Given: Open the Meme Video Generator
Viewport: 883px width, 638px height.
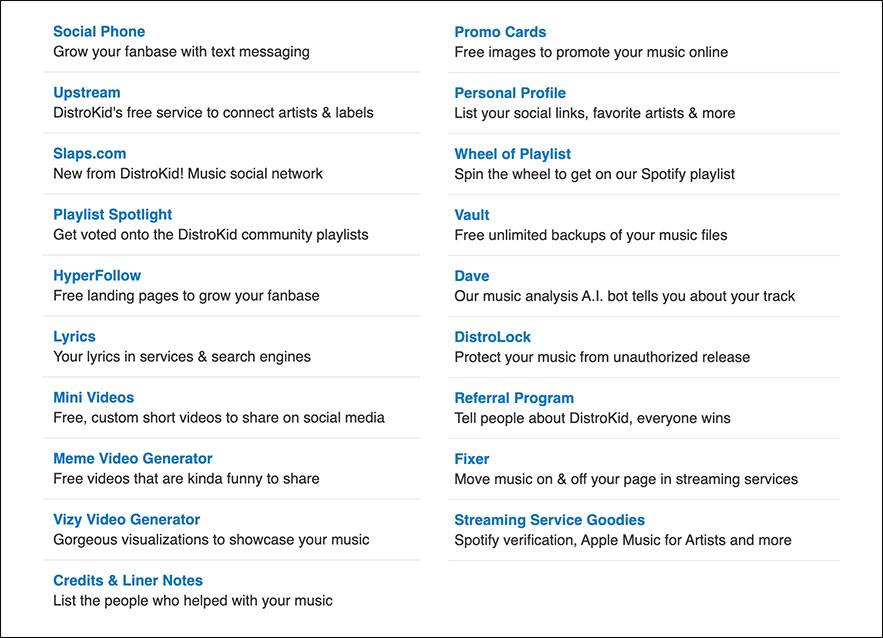Looking at the screenshot, I should click(x=132, y=458).
